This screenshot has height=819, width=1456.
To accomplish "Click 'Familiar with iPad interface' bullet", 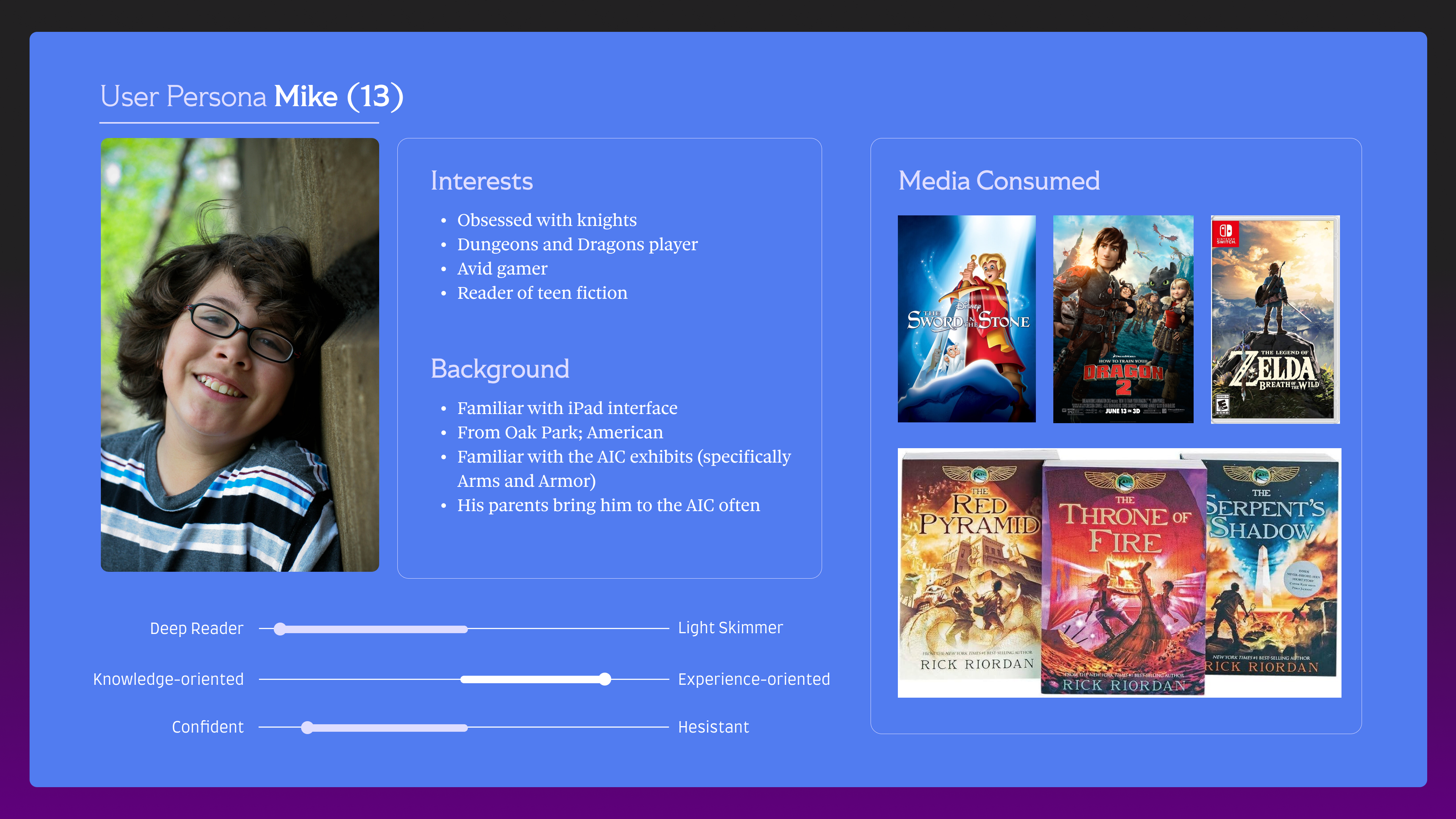I will (x=567, y=408).
